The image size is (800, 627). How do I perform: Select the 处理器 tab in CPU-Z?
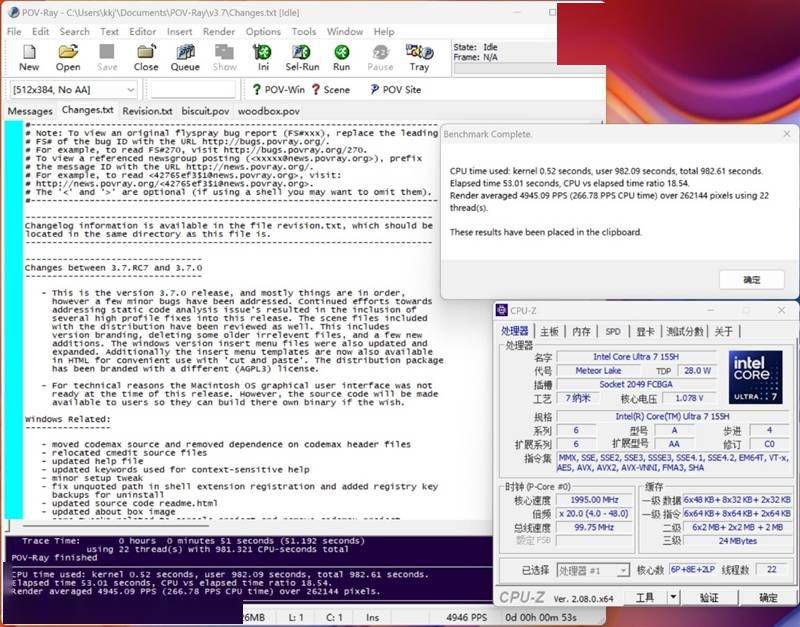(x=514, y=331)
